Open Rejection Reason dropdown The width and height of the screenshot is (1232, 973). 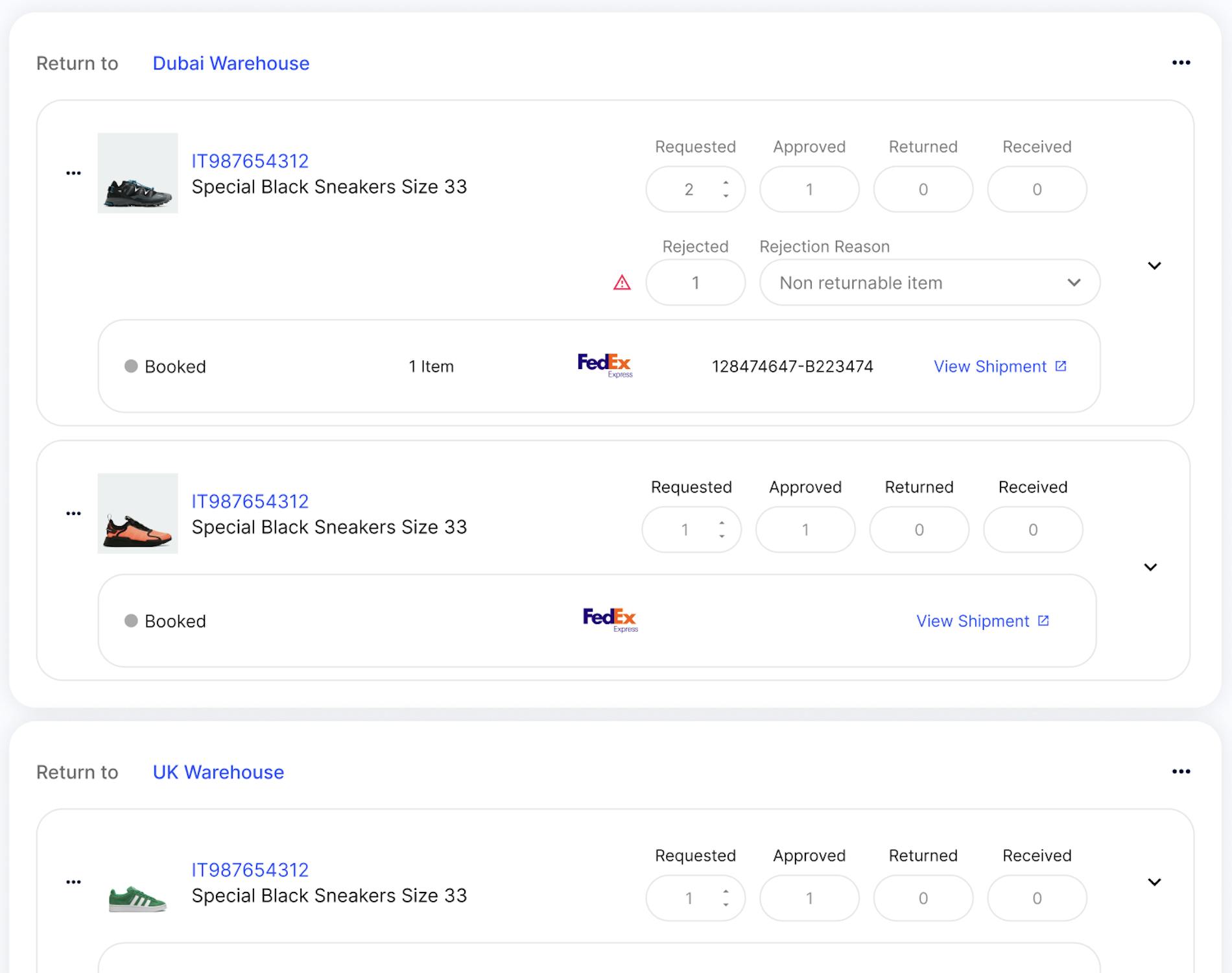coord(929,283)
